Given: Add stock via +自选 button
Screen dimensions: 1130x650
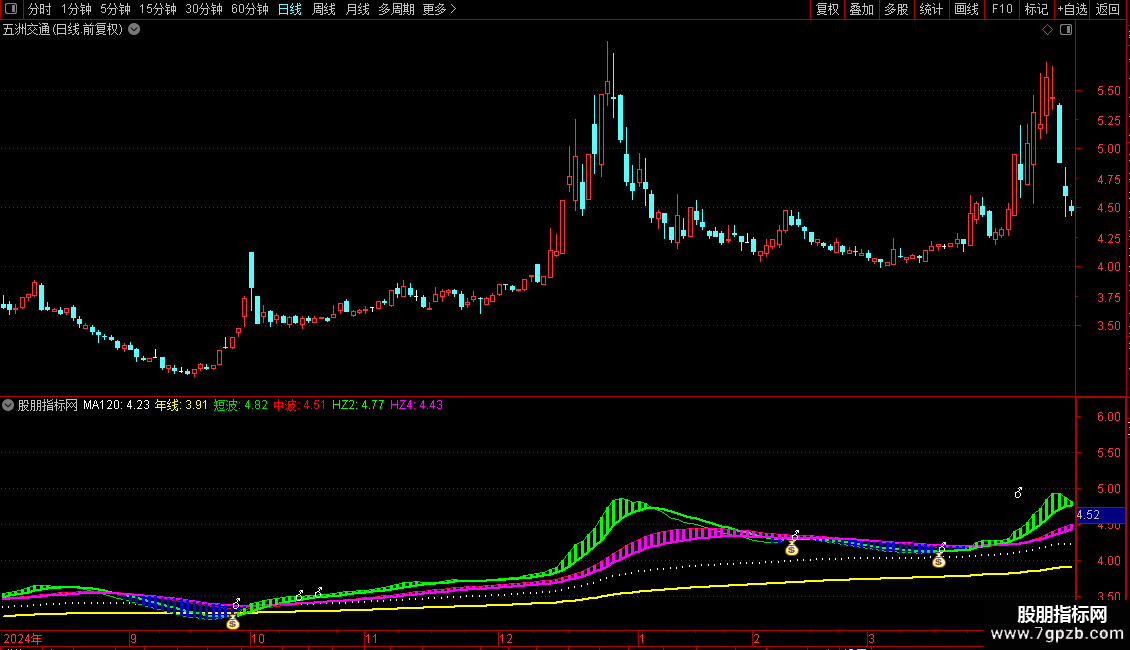Looking at the screenshot, I should click(x=1072, y=9).
